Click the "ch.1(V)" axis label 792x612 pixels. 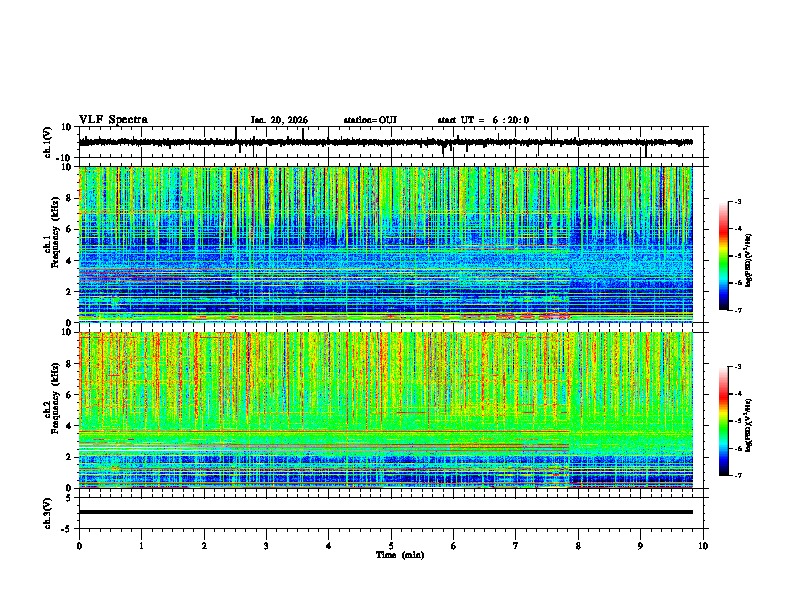point(48,142)
